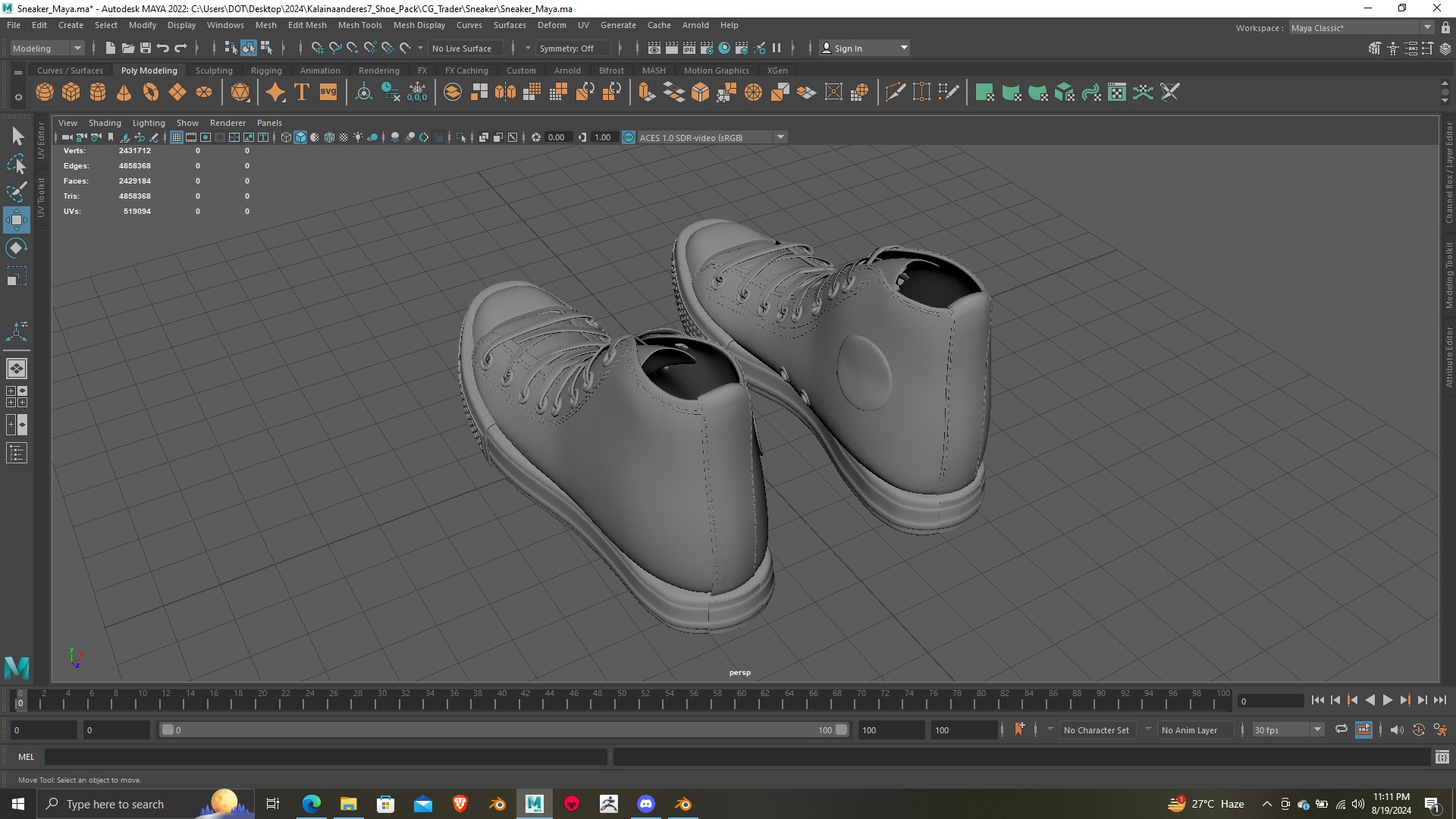Create a polygon cone from the shelf
Screen dimensions: 1456x819
[x=124, y=93]
